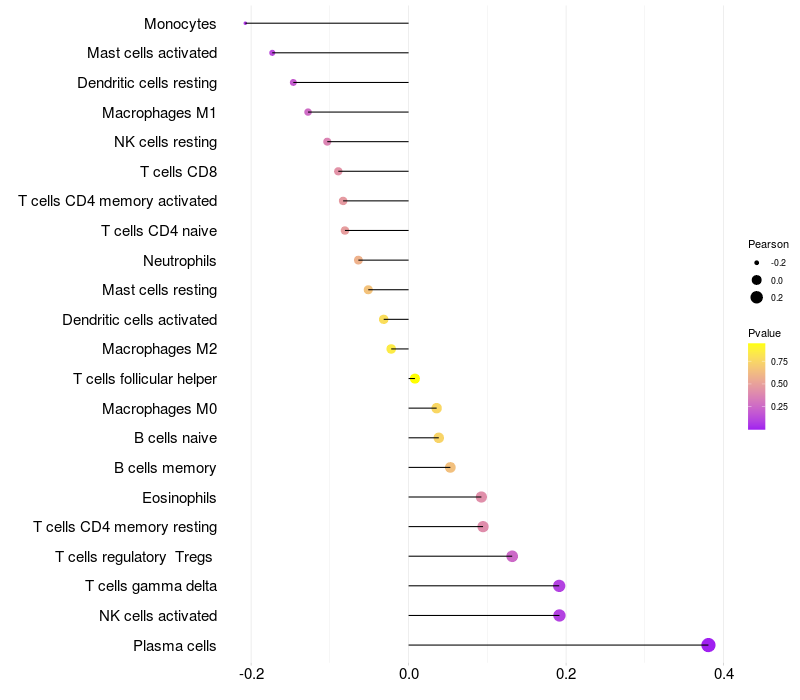Select the NK cells activated marker
This screenshot has width=800, height=700.
pyautogui.click(x=559, y=615)
